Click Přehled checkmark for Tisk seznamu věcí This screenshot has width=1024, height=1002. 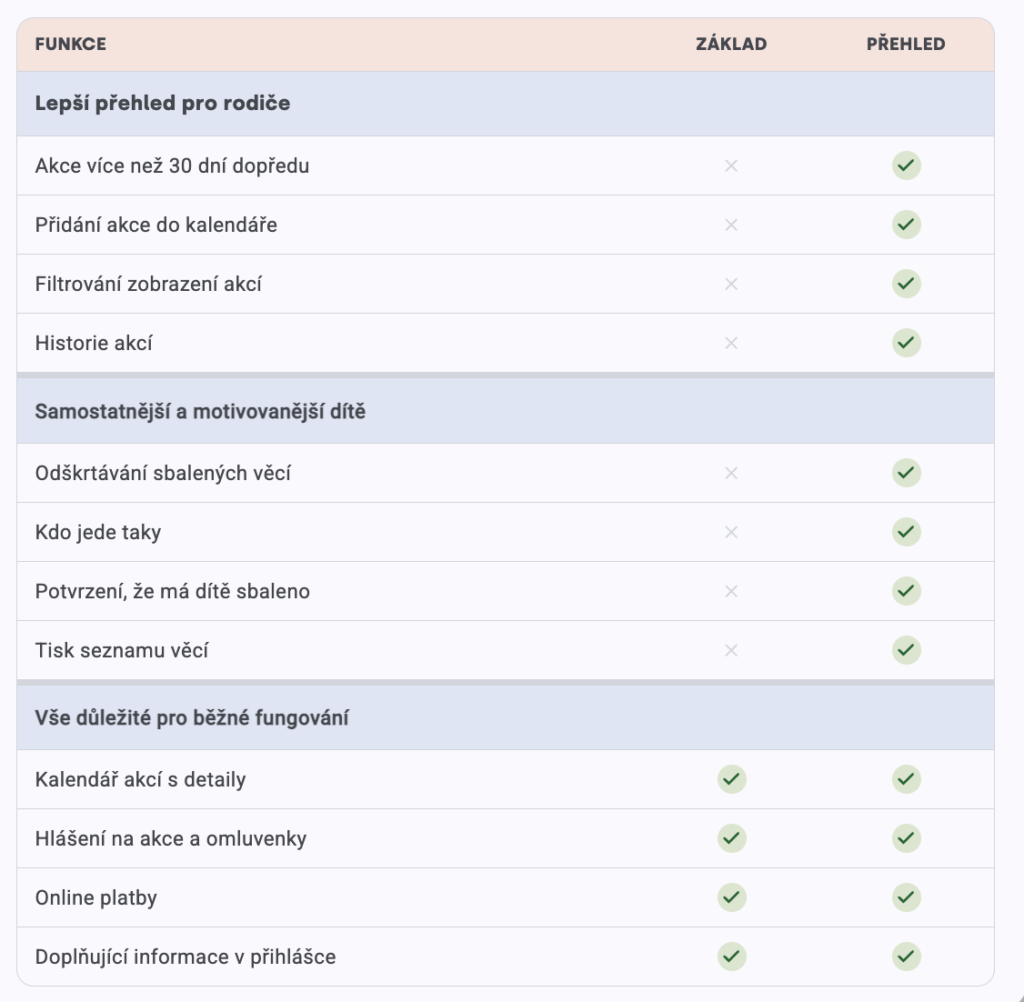(906, 650)
